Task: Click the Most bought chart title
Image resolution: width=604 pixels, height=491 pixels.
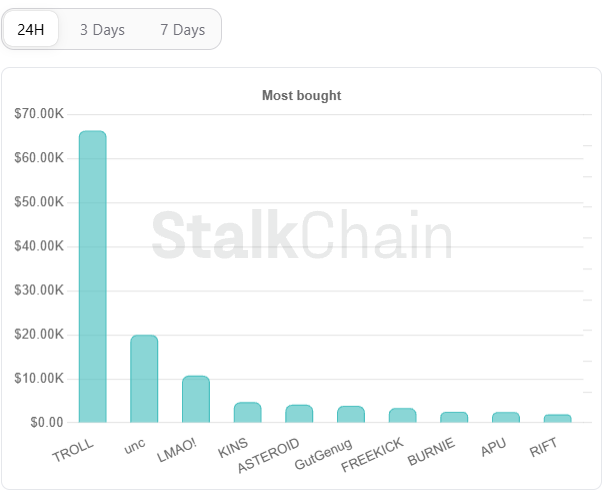Action: 302,96
